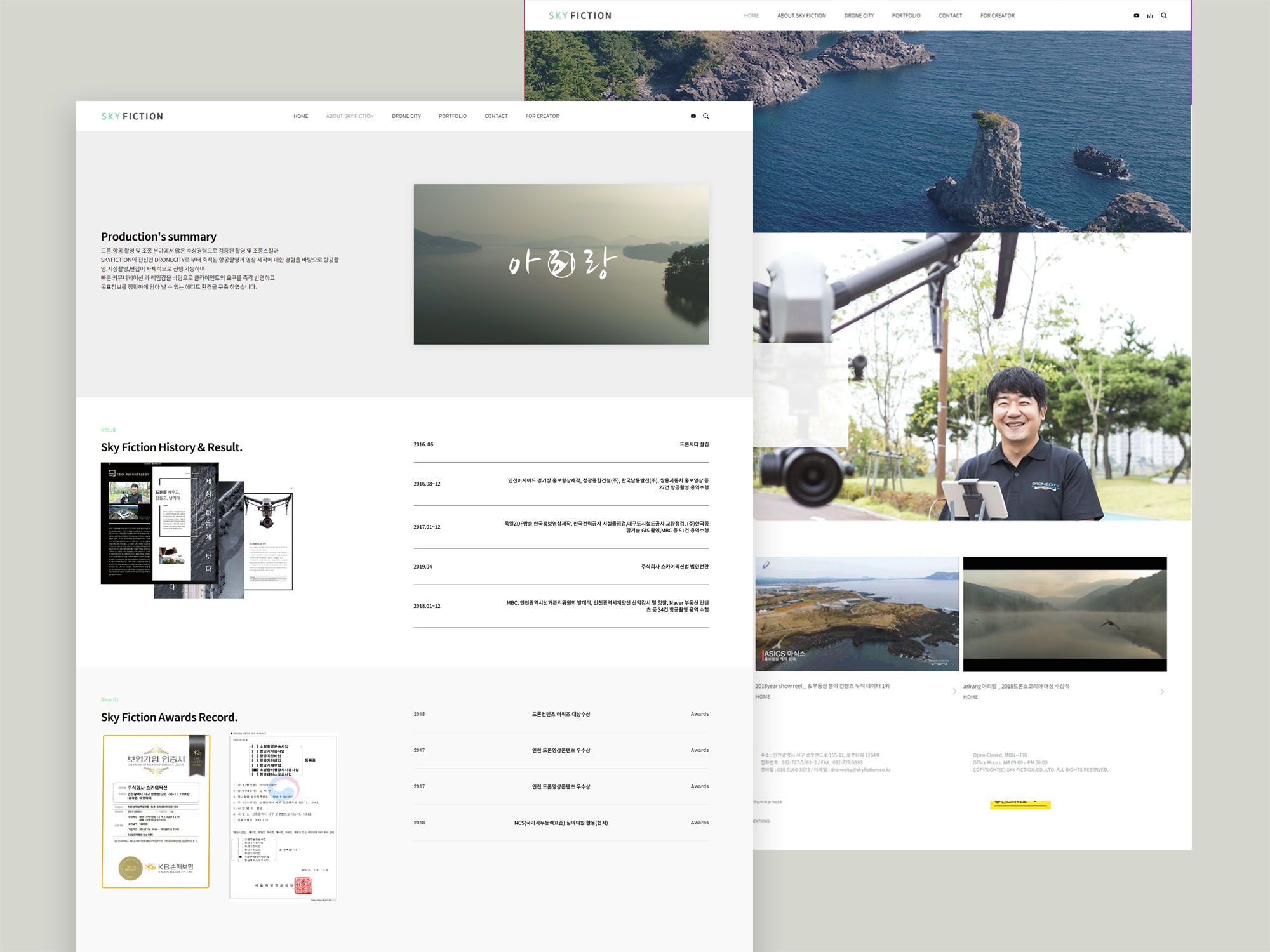This screenshot has width=1270, height=952.
Task: Open ASICS aerial video thumbnail
Action: (857, 614)
